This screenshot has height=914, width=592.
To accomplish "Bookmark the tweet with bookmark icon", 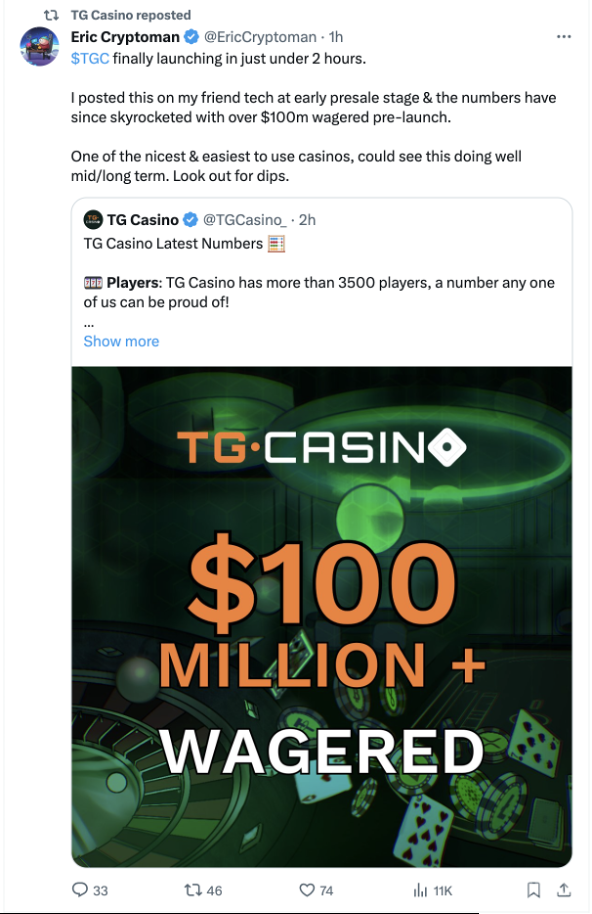I will pyautogui.click(x=533, y=890).
